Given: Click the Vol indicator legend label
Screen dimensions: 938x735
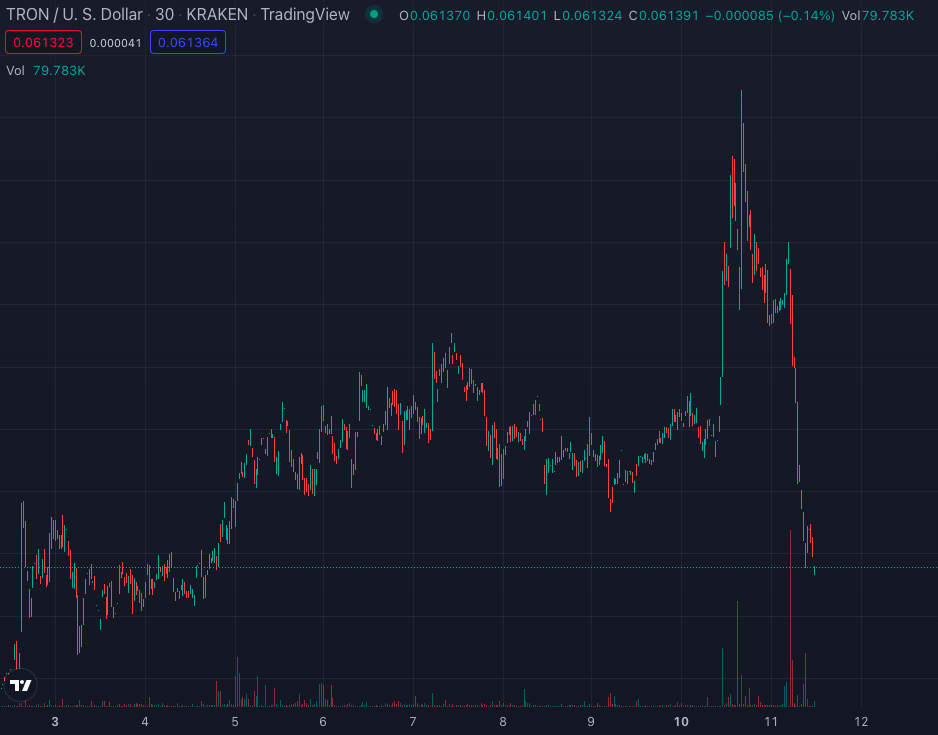Looking at the screenshot, I should (16, 71).
